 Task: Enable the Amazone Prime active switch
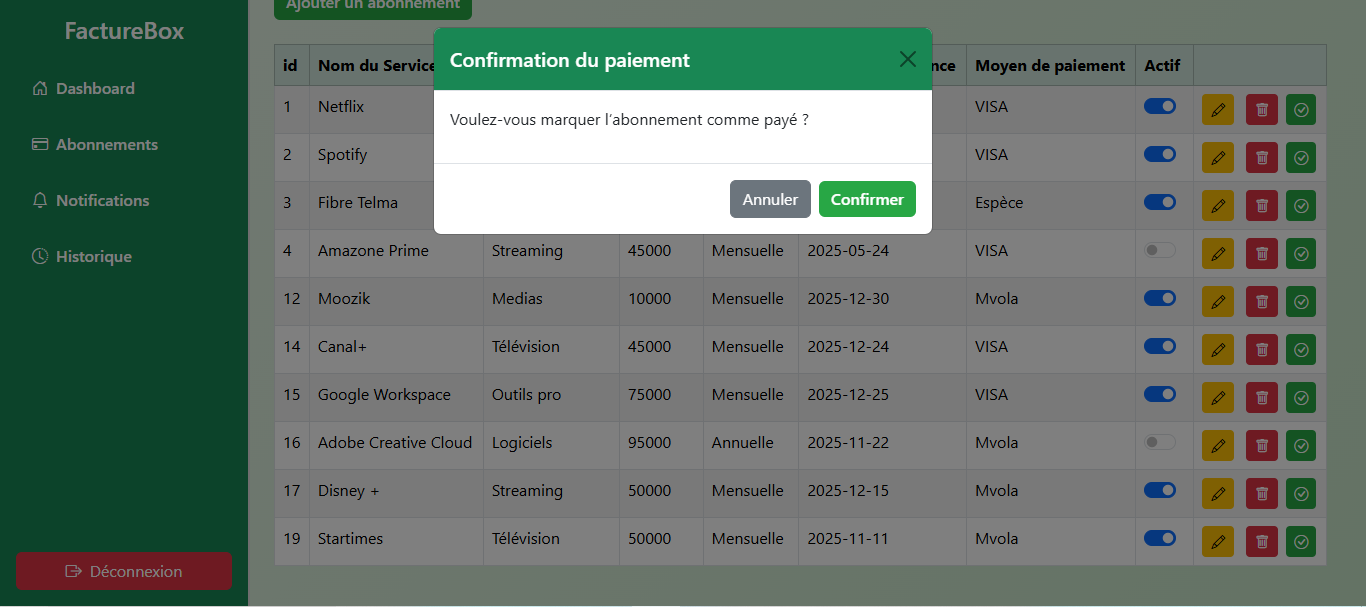tap(1160, 250)
